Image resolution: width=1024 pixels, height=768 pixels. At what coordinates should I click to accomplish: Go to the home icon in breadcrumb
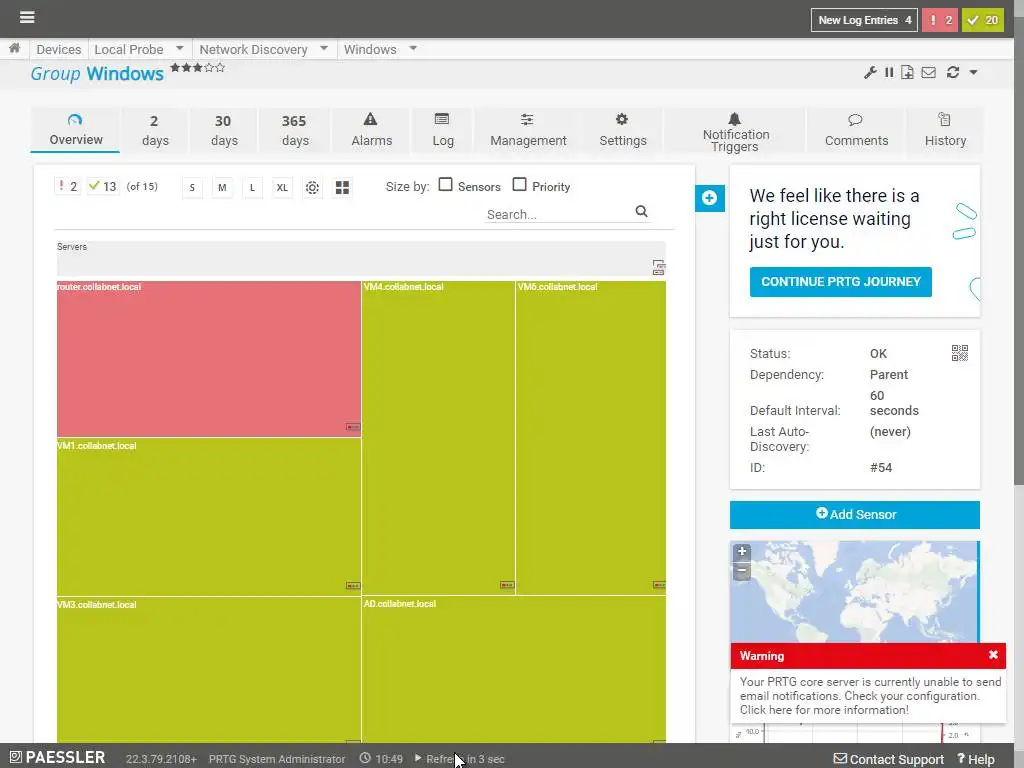point(14,48)
